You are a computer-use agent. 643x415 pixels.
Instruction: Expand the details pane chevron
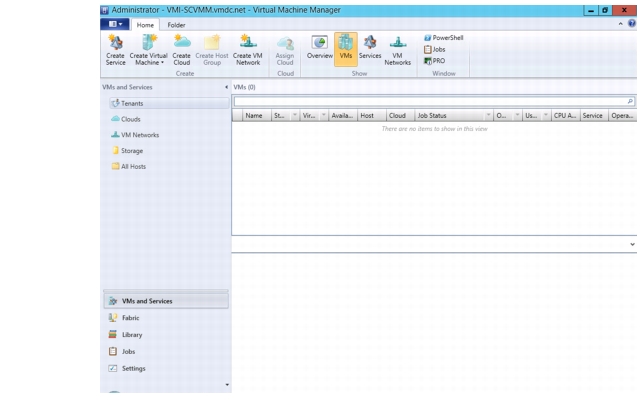[x=632, y=244]
